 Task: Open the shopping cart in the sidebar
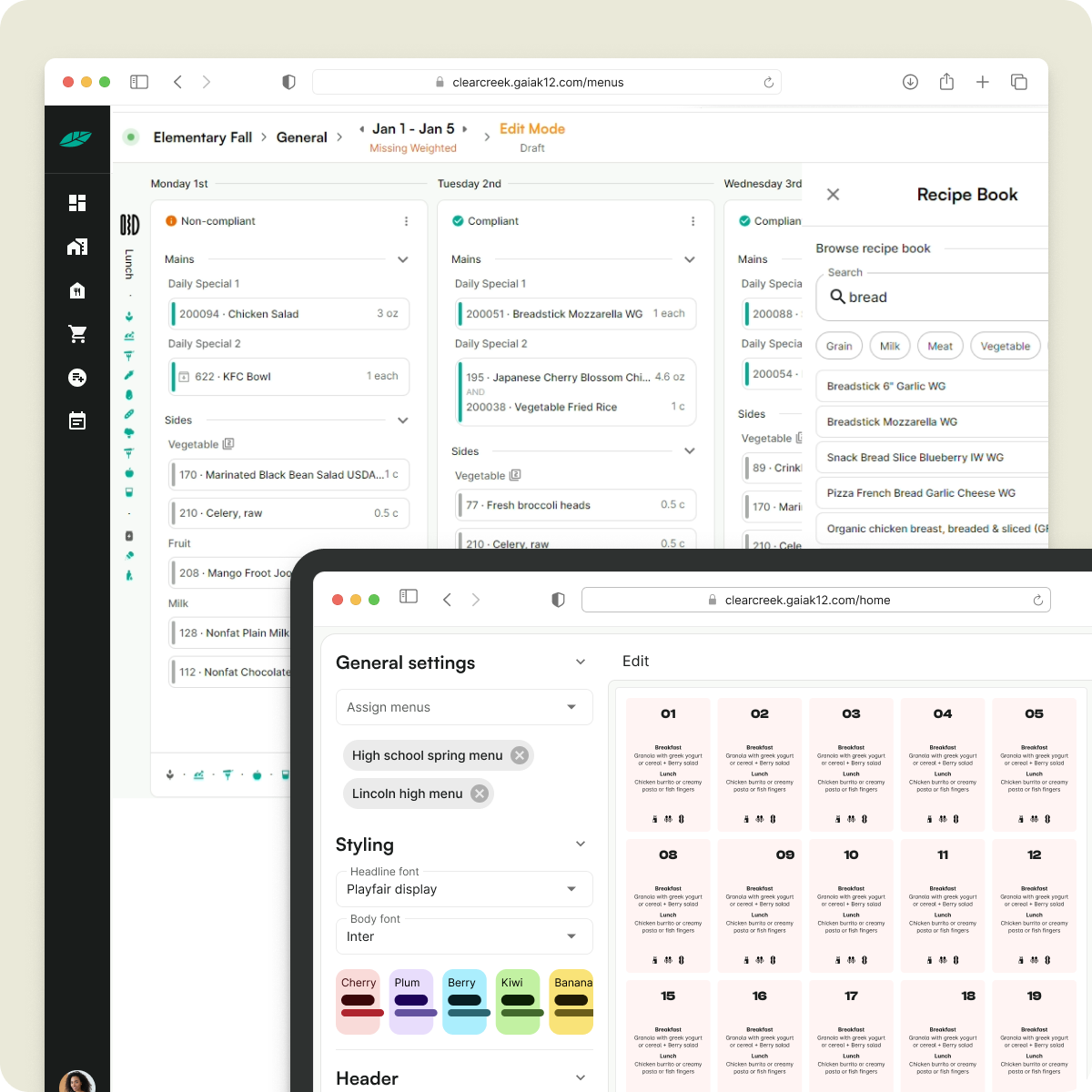coord(77,334)
